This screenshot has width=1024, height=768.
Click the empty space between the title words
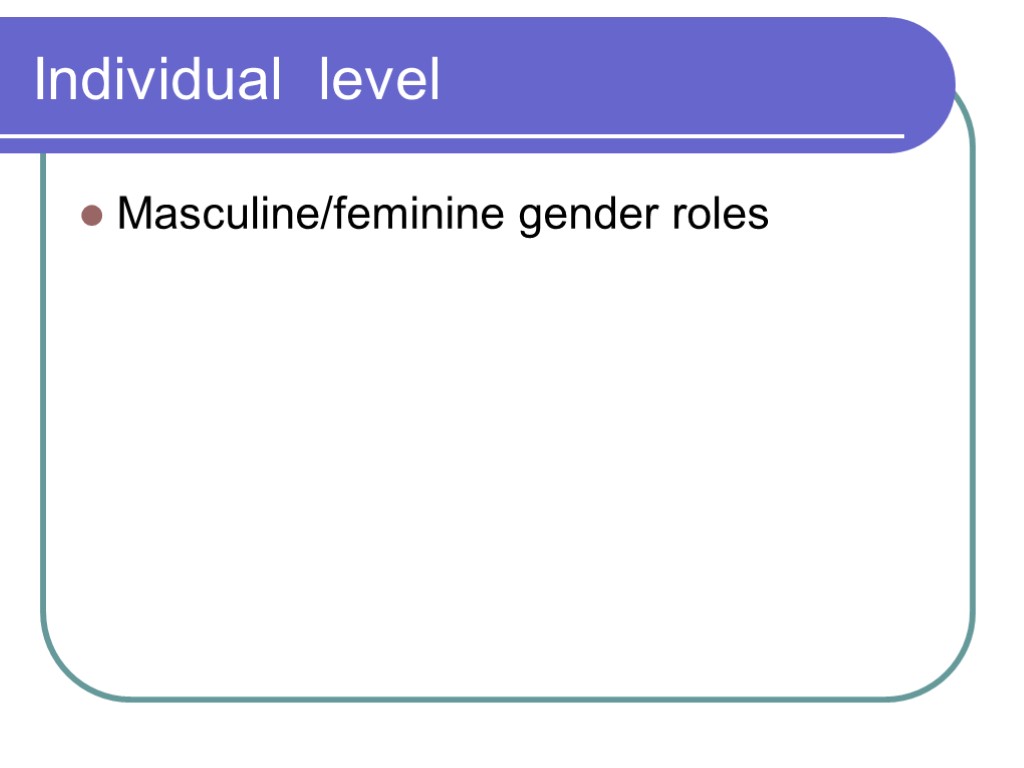[x=300, y=82]
